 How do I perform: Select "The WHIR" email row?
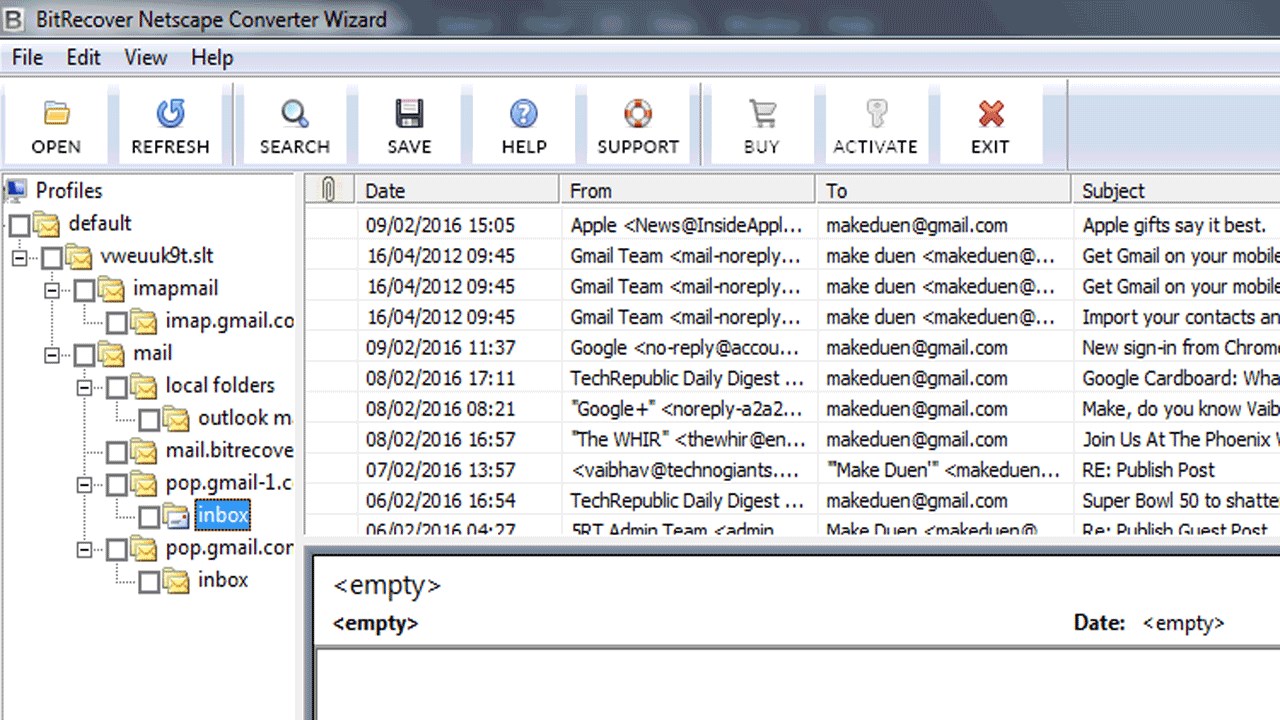pos(792,439)
